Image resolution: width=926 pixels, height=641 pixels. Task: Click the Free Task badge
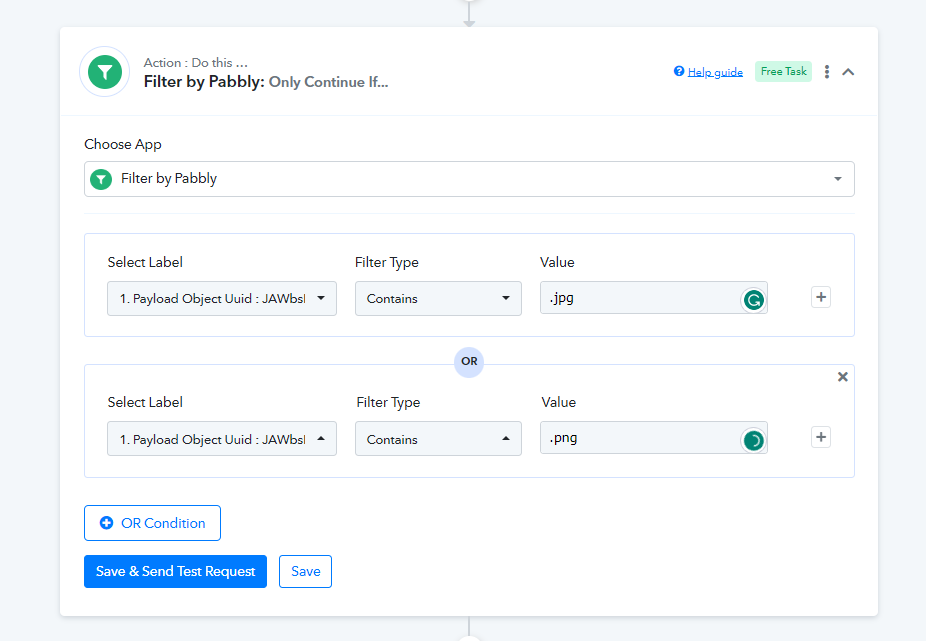783,71
